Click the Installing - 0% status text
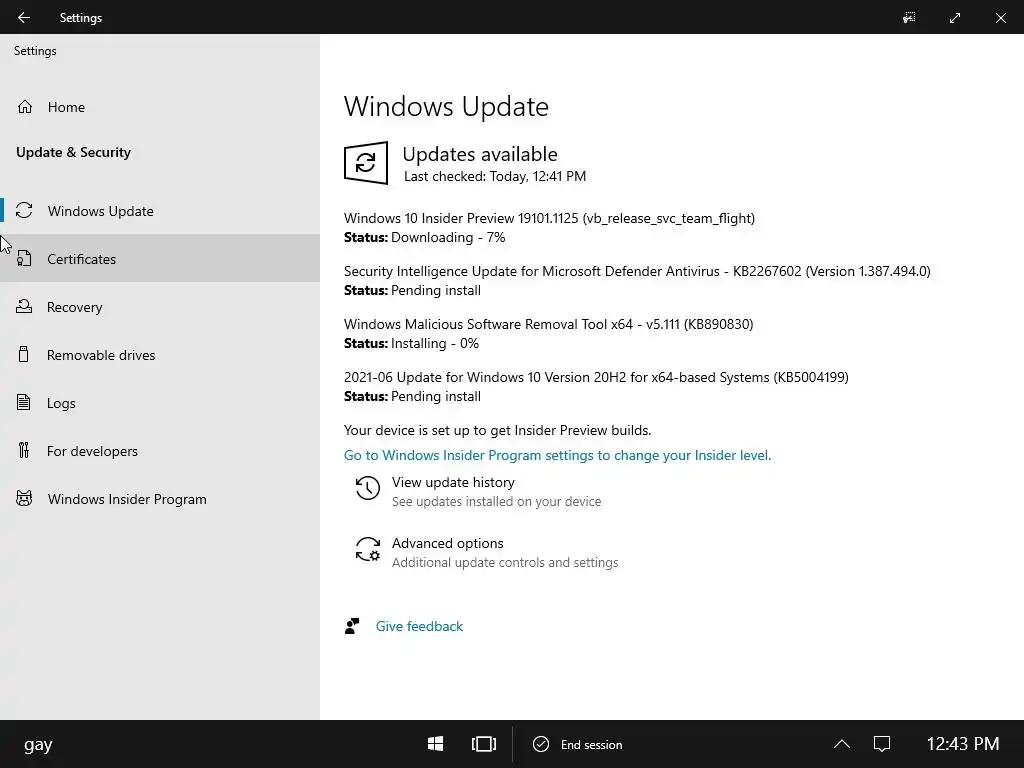Screen dimensions: 1024x768 (435, 344)
